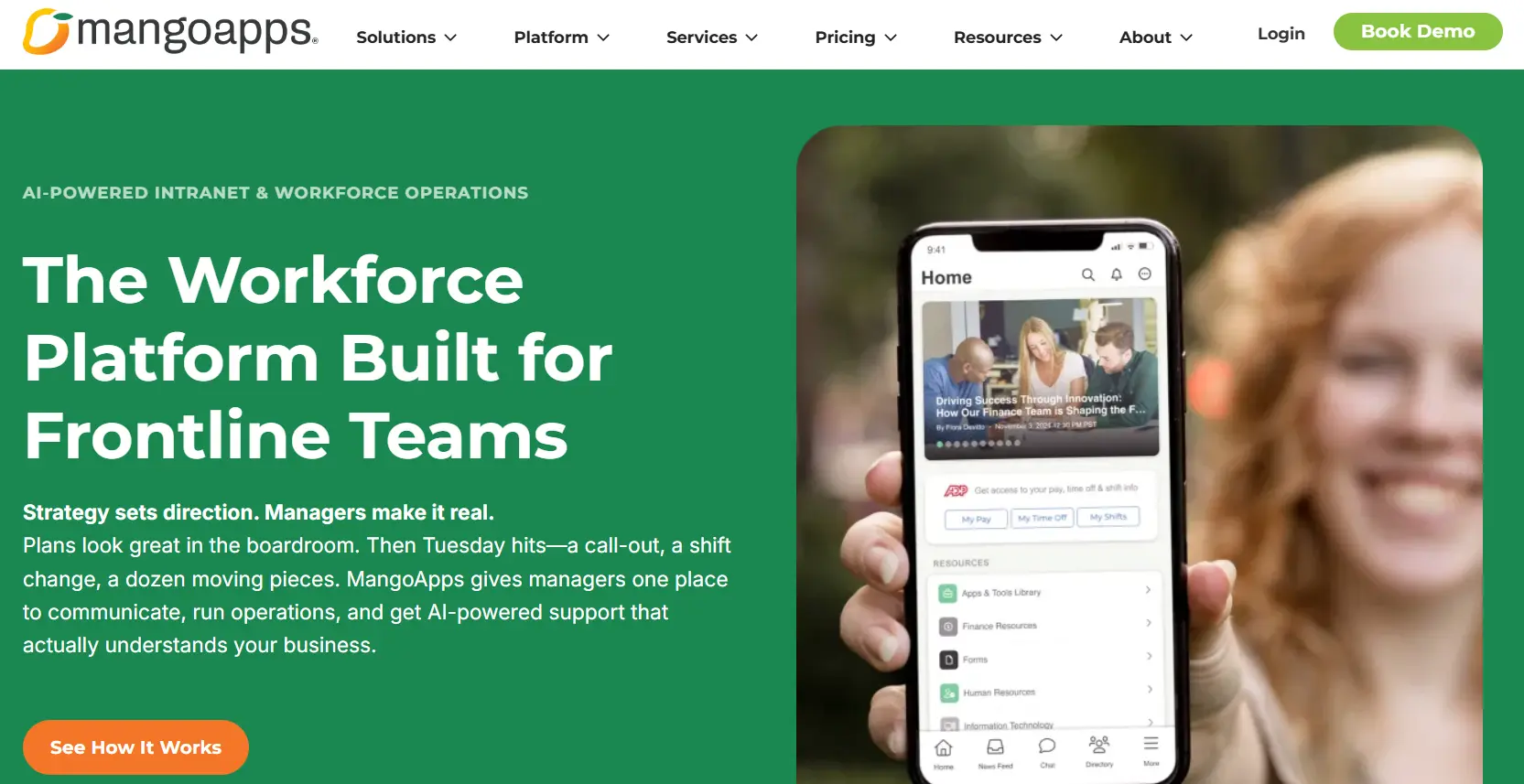Expand Apps & Tools Library row arrow
This screenshot has width=1524, height=784.
click(1148, 590)
